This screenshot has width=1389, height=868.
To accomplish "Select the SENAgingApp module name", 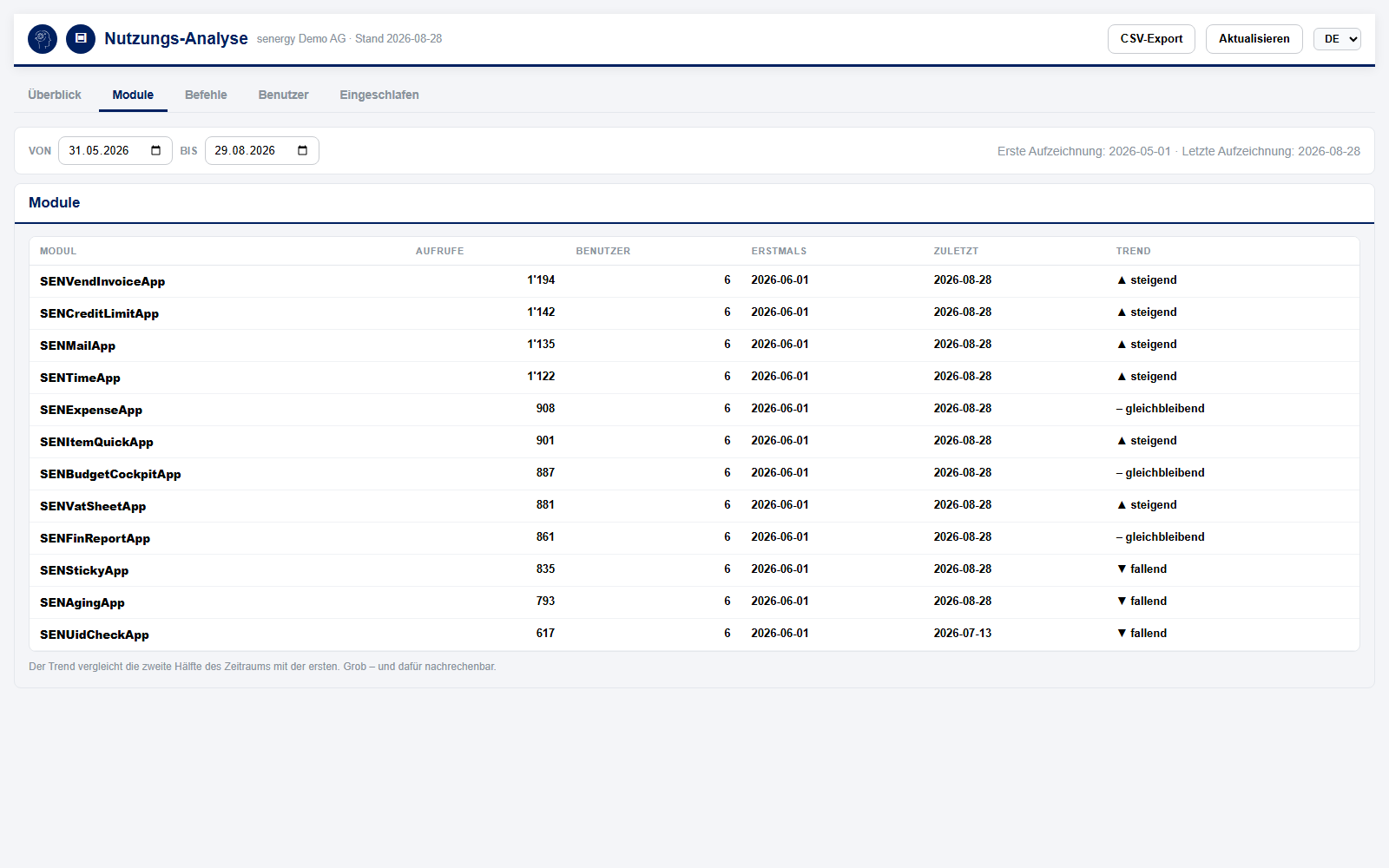I will pyautogui.click(x=82, y=602).
